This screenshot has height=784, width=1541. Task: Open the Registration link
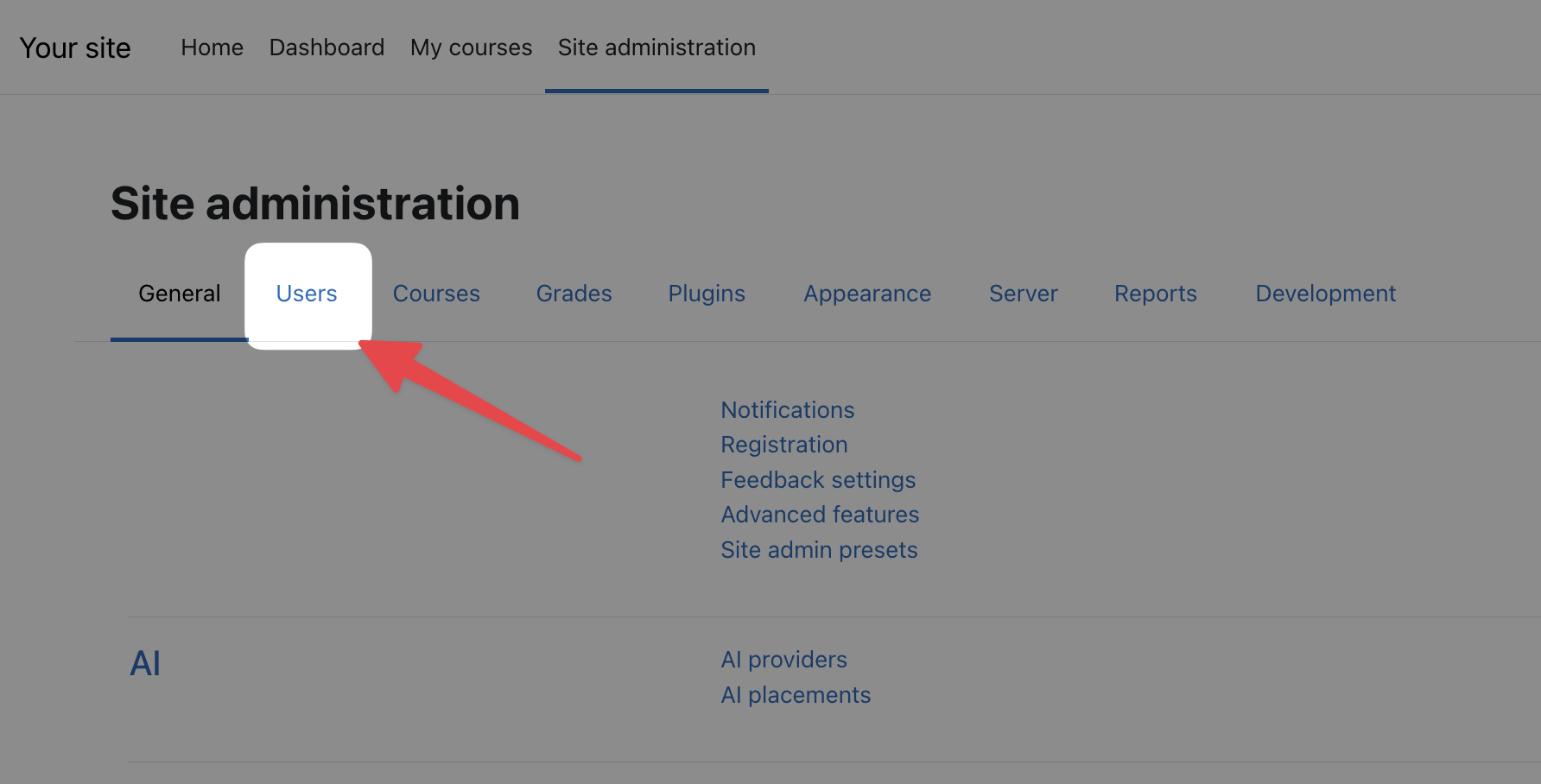(783, 445)
